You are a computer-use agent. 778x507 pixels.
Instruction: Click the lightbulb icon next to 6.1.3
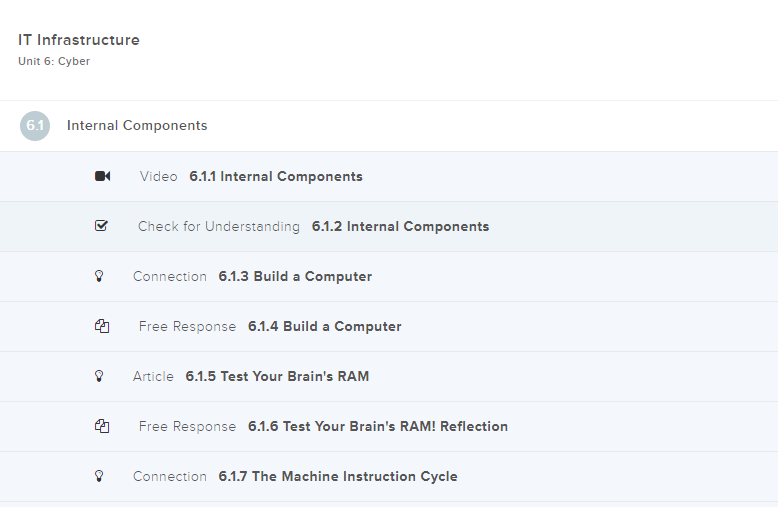(x=99, y=276)
